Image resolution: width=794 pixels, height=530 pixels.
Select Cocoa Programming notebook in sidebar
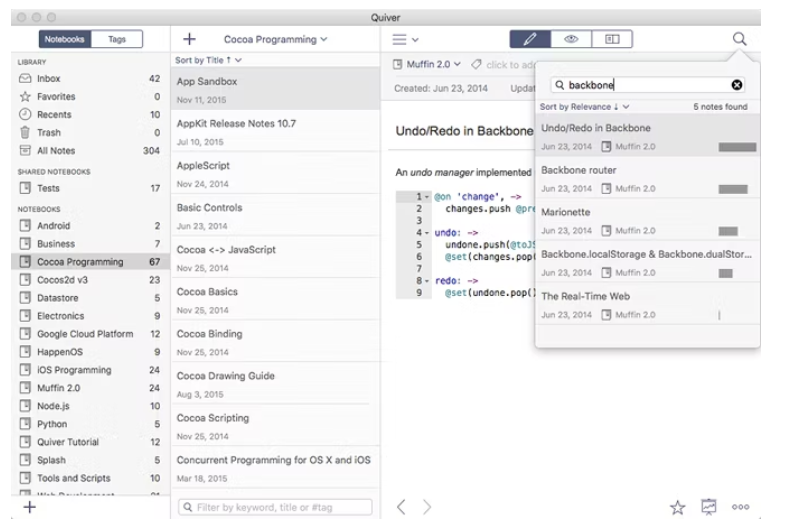pyautogui.click(x=90, y=262)
